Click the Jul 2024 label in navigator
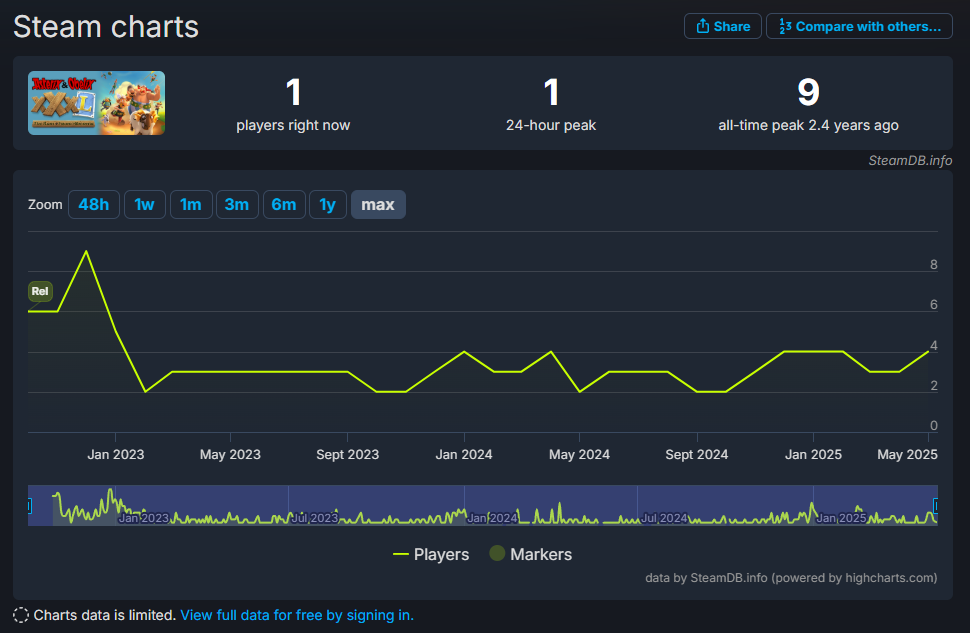 pyautogui.click(x=664, y=518)
